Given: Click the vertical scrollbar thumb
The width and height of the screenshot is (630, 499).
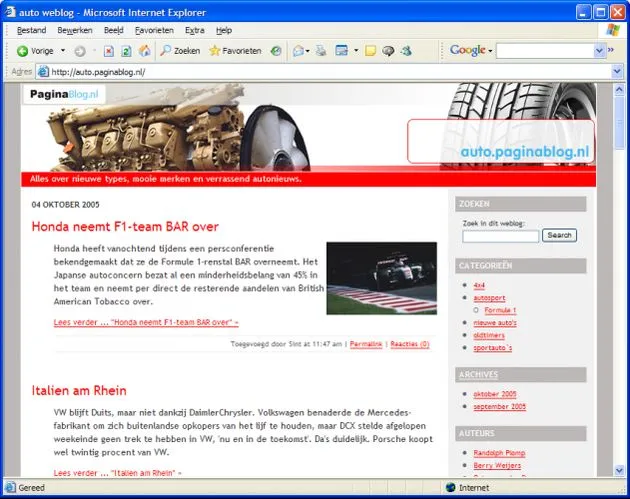Looking at the screenshot, I should point(619,122).
